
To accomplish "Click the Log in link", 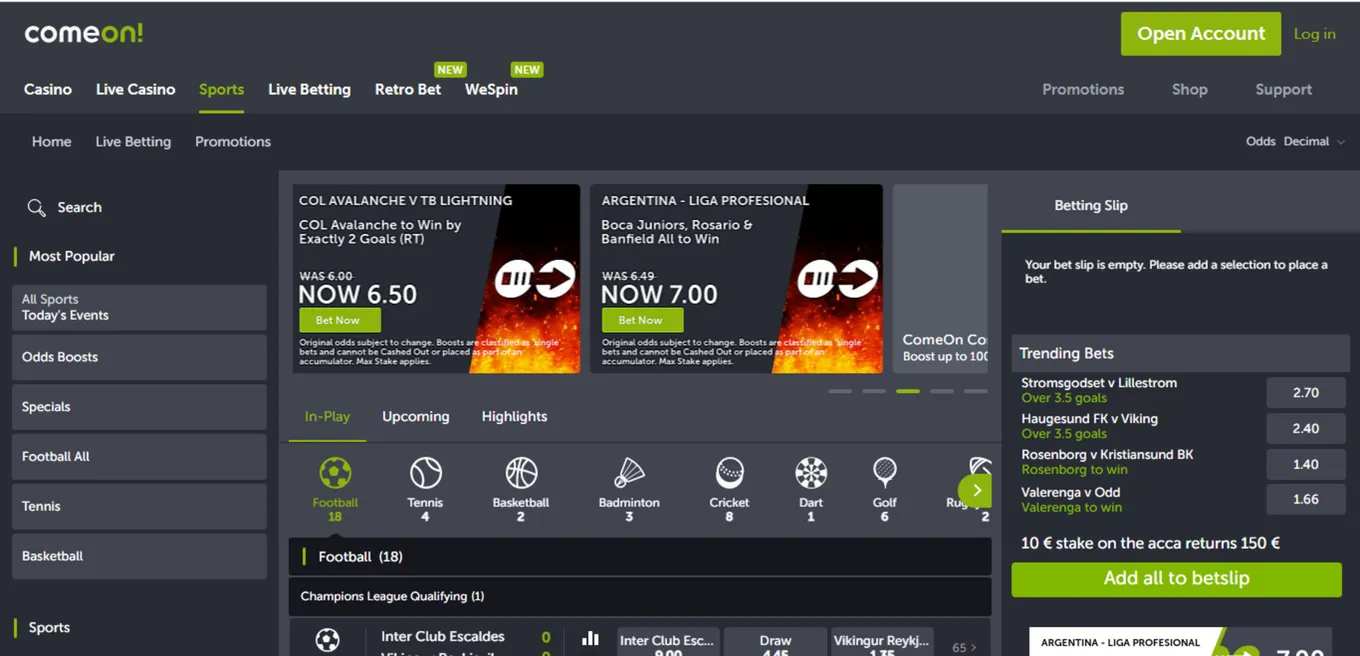I will [x=1314, y=33].
